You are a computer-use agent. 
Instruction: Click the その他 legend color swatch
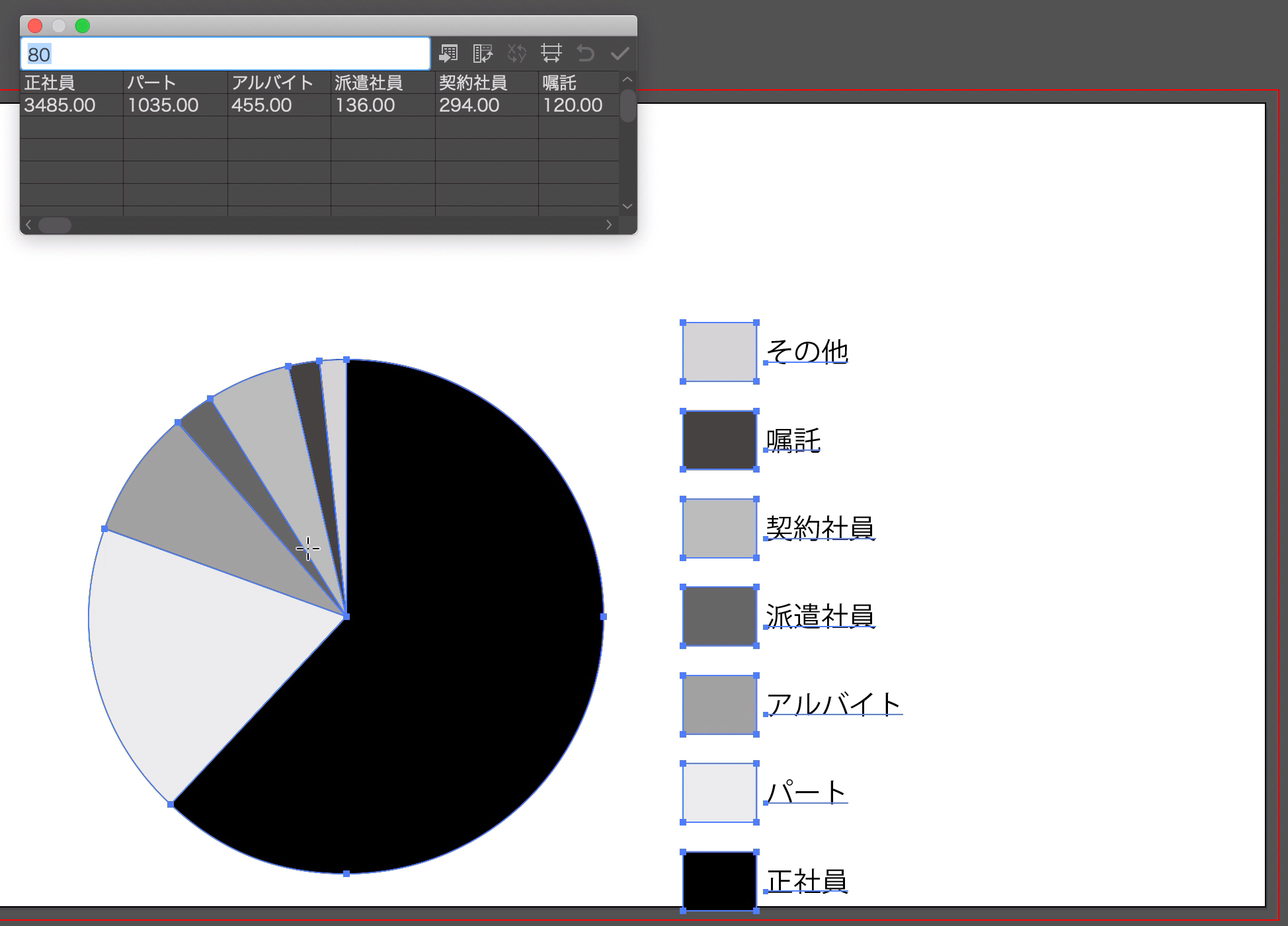[x=719, y=352]
